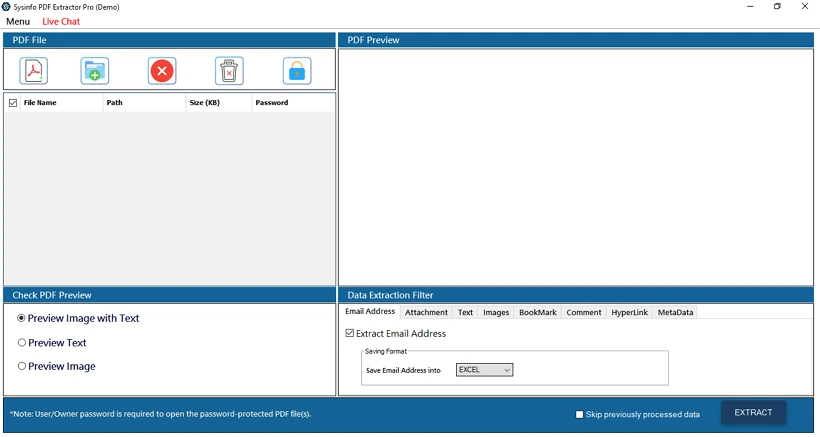The height and width of the screenshot is (437, 820).
Task: Switch to the Text tab
Action: (x=465, y=312)
